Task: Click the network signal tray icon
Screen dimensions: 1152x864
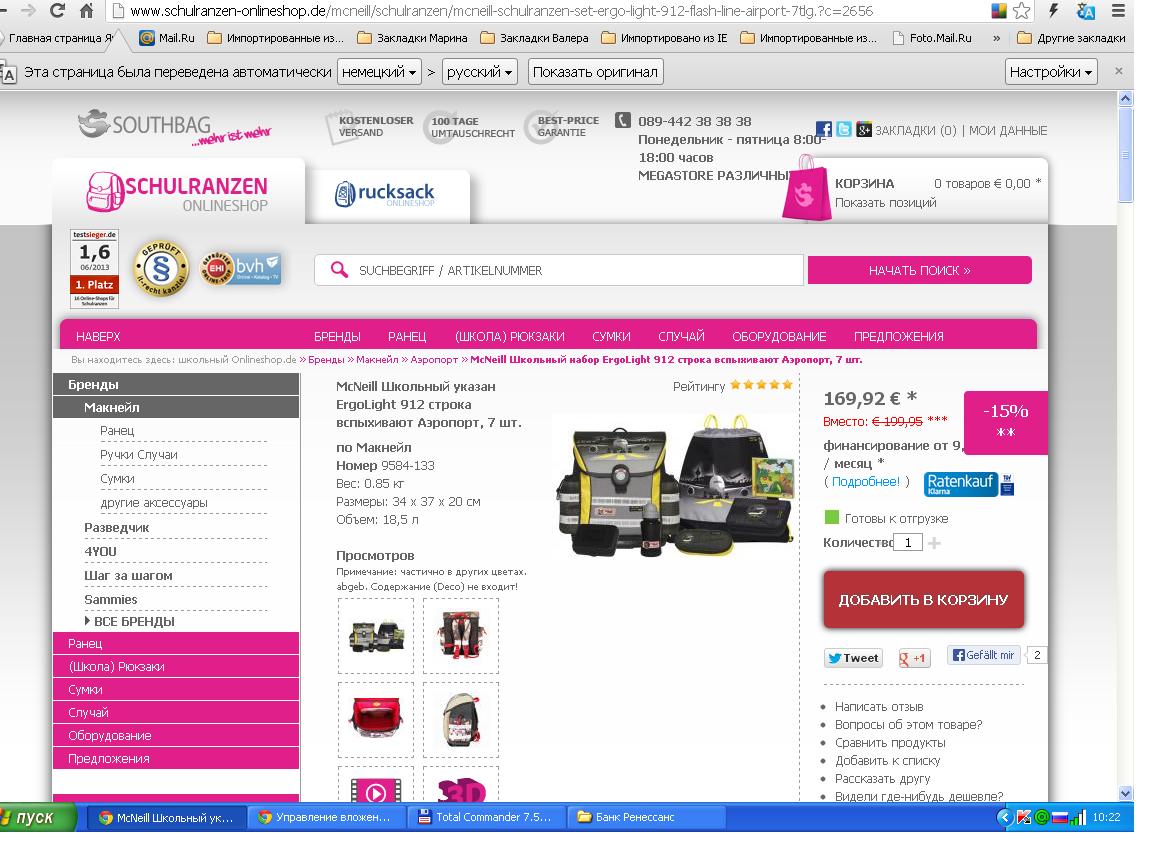Action: [x=1078, y=817]
